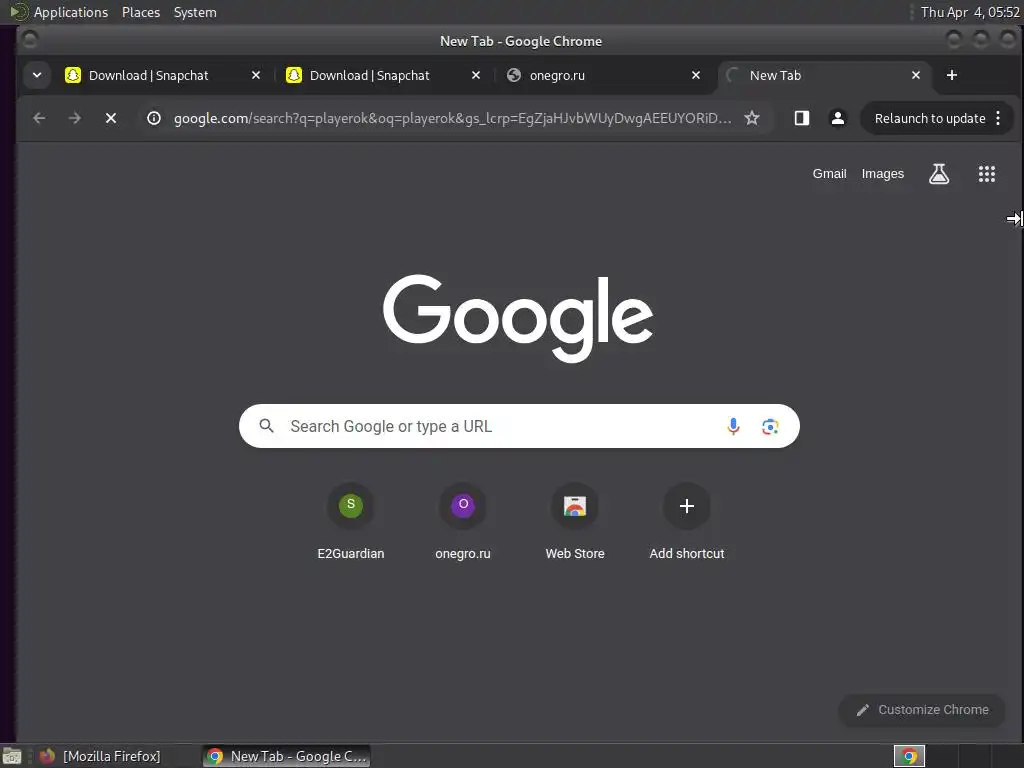
Task: Open the System menu
Action: [x=195, y=12]
